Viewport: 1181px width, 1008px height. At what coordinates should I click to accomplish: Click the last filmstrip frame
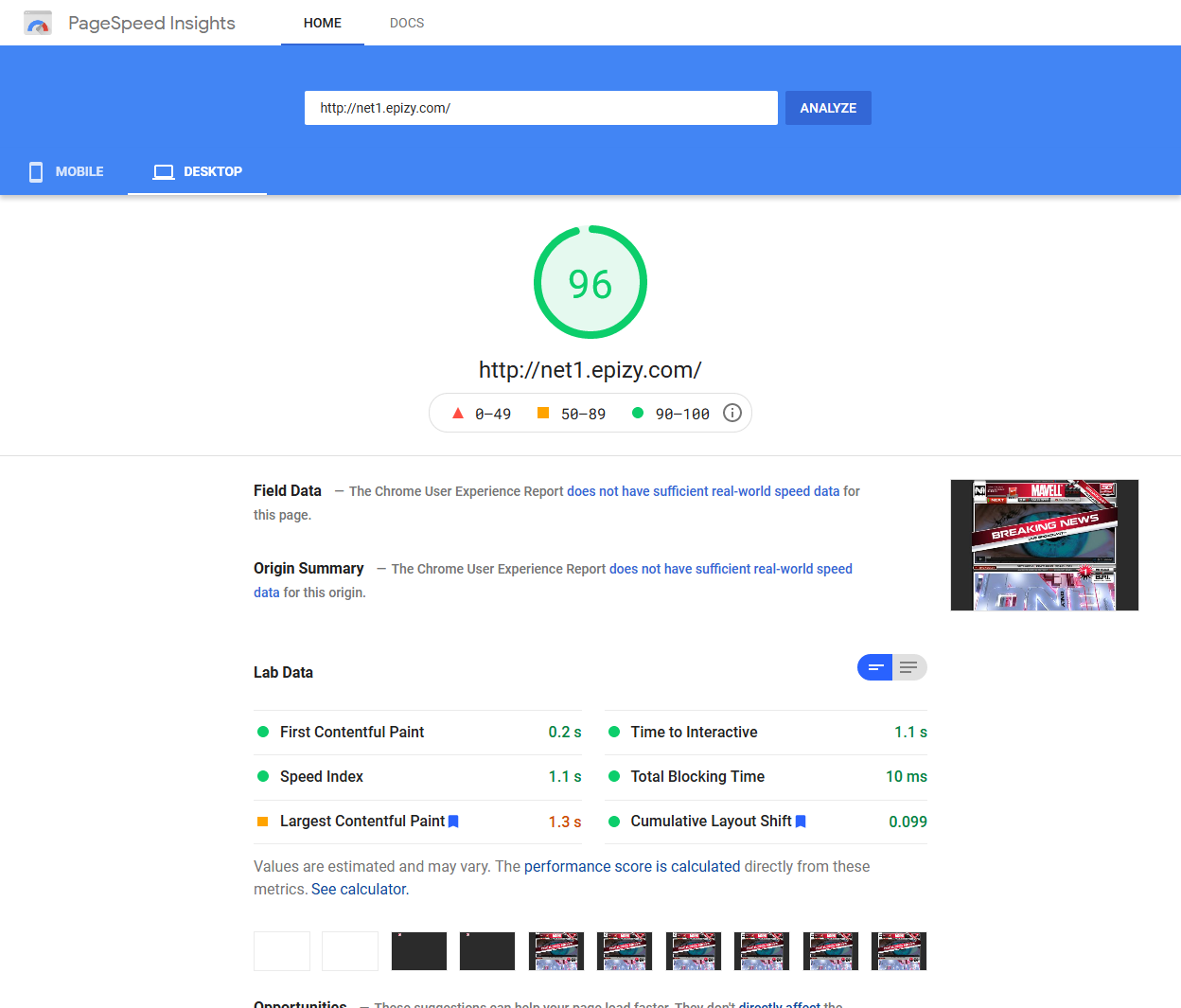pos(899,951)
